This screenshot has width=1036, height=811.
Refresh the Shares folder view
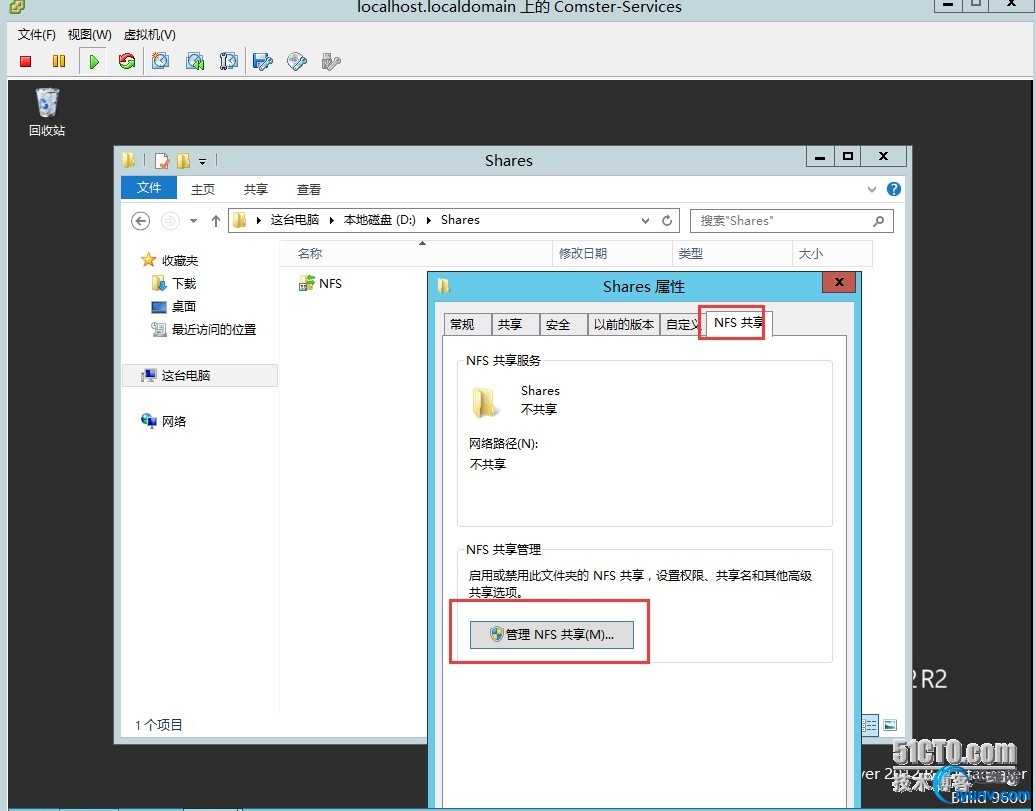pos(667,220)
